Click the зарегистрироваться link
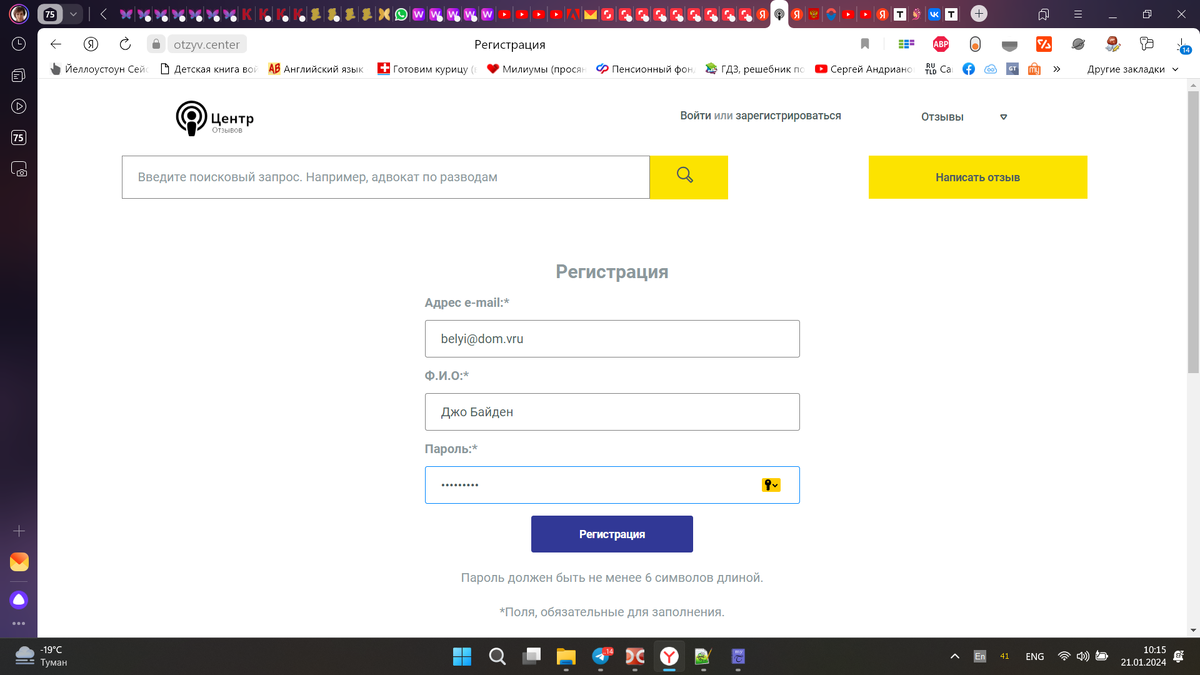Screen dimensions: 1200x675 788,116
